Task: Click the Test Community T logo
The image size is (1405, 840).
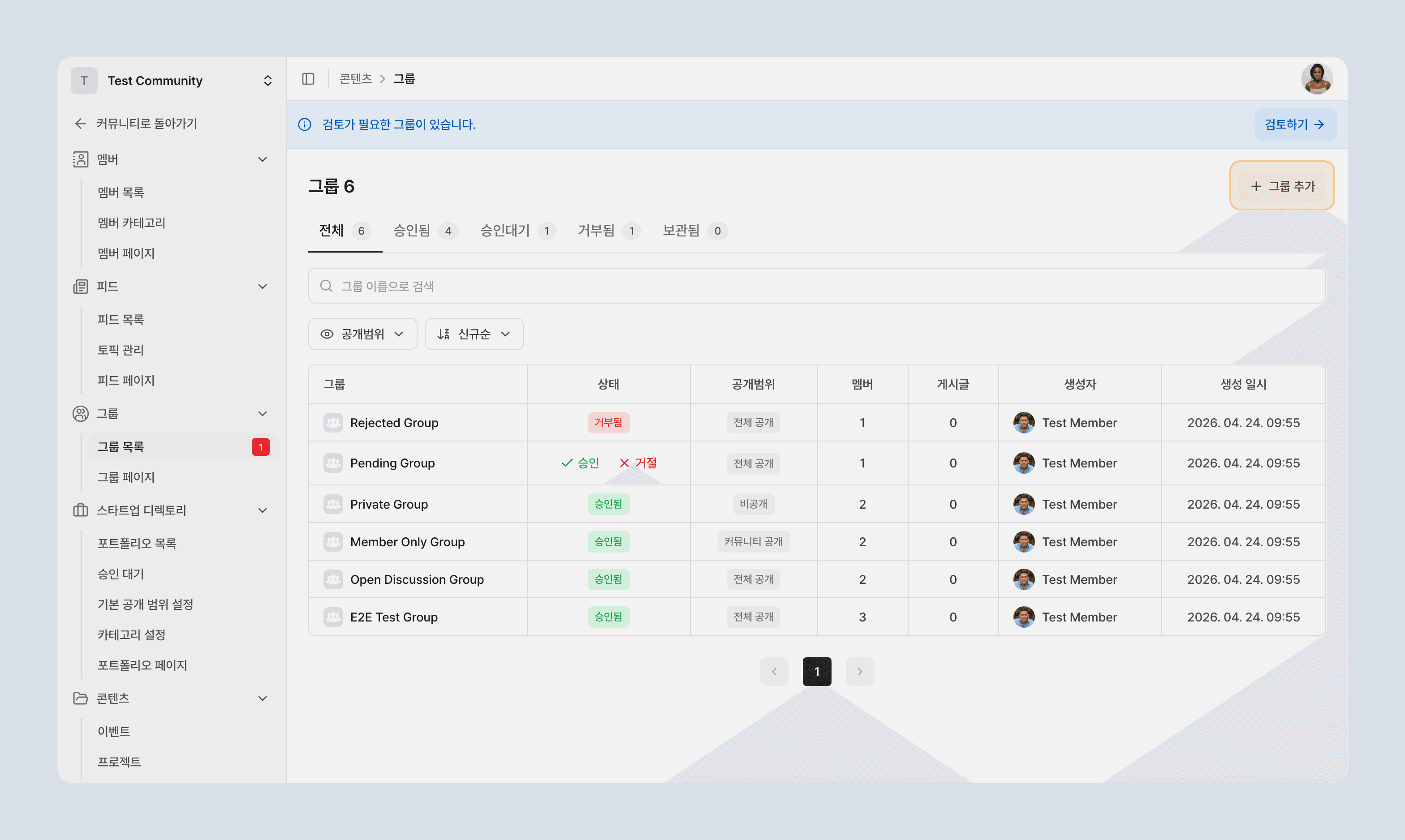Action: click(84, 81)
